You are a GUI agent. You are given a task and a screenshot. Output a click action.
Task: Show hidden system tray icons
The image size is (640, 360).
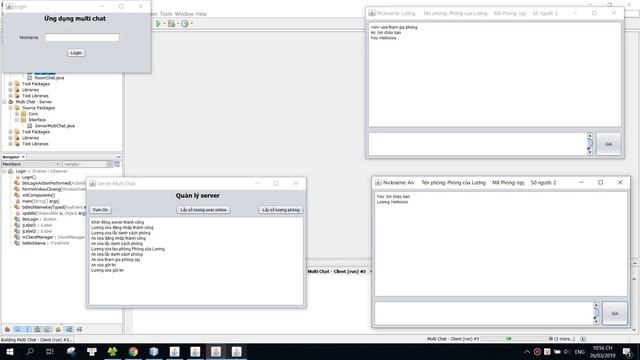[x=527, y=351]
